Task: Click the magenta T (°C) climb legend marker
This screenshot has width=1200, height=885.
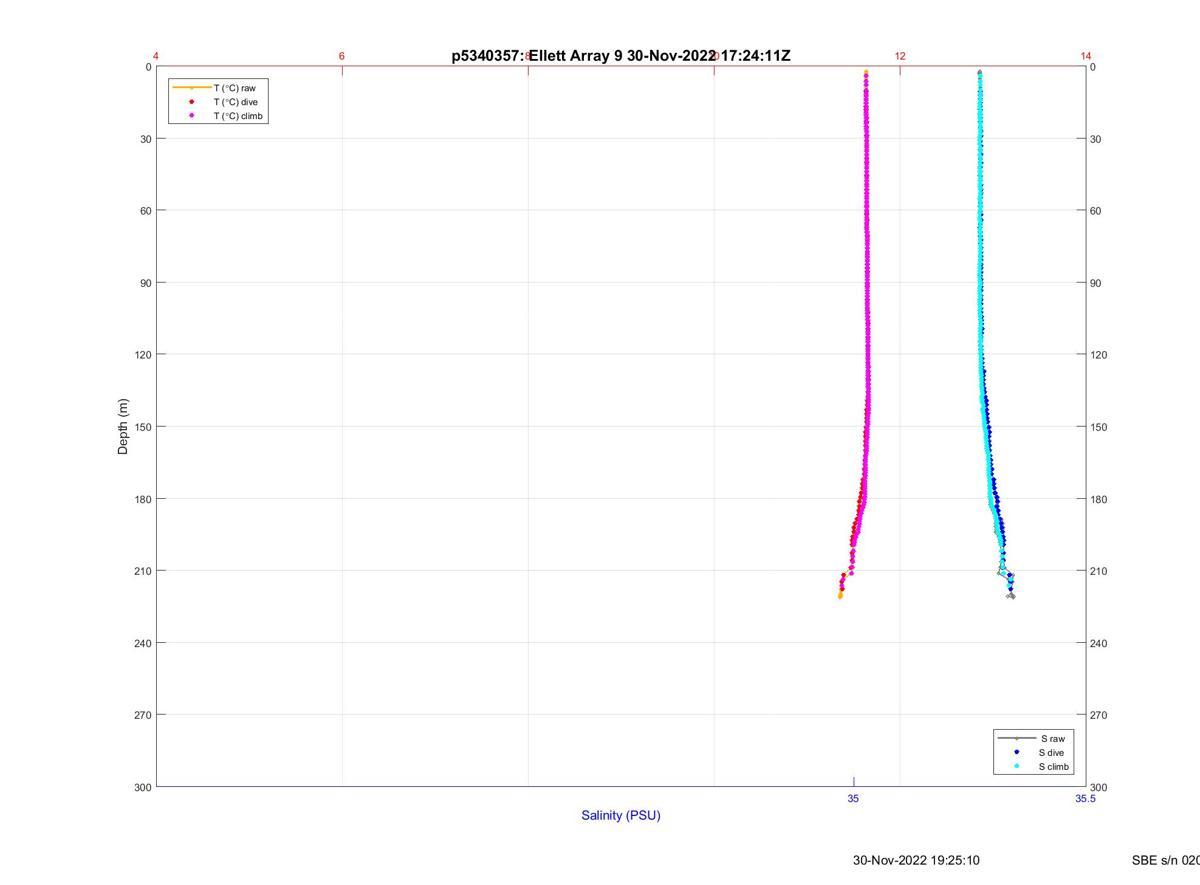Action: [191, 116]
